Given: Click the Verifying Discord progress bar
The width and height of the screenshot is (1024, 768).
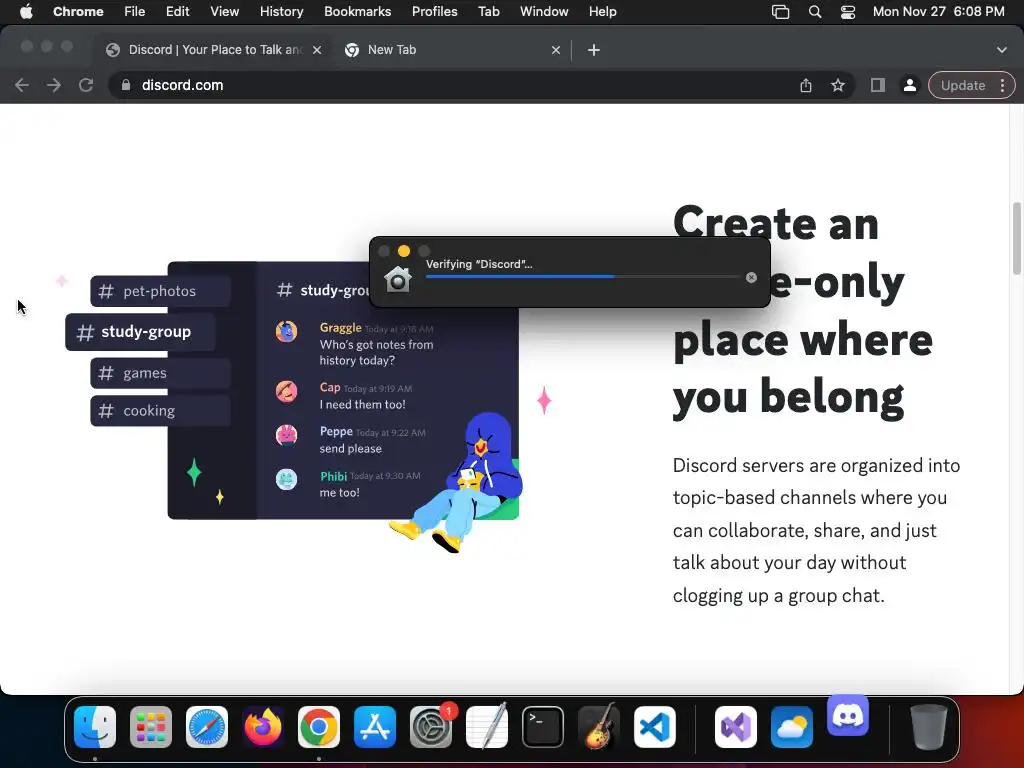Looking at the screenshot, I should pyautogui.click(x=582, y=277).
